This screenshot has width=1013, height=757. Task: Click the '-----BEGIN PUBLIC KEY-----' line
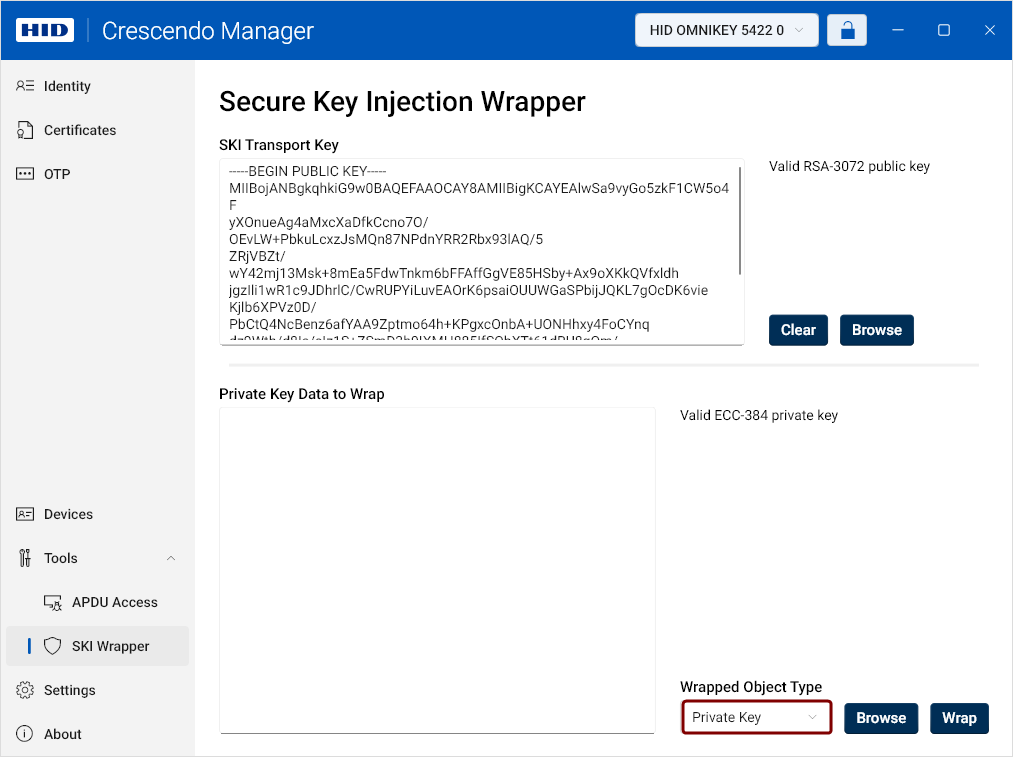(x=308, y=171)
